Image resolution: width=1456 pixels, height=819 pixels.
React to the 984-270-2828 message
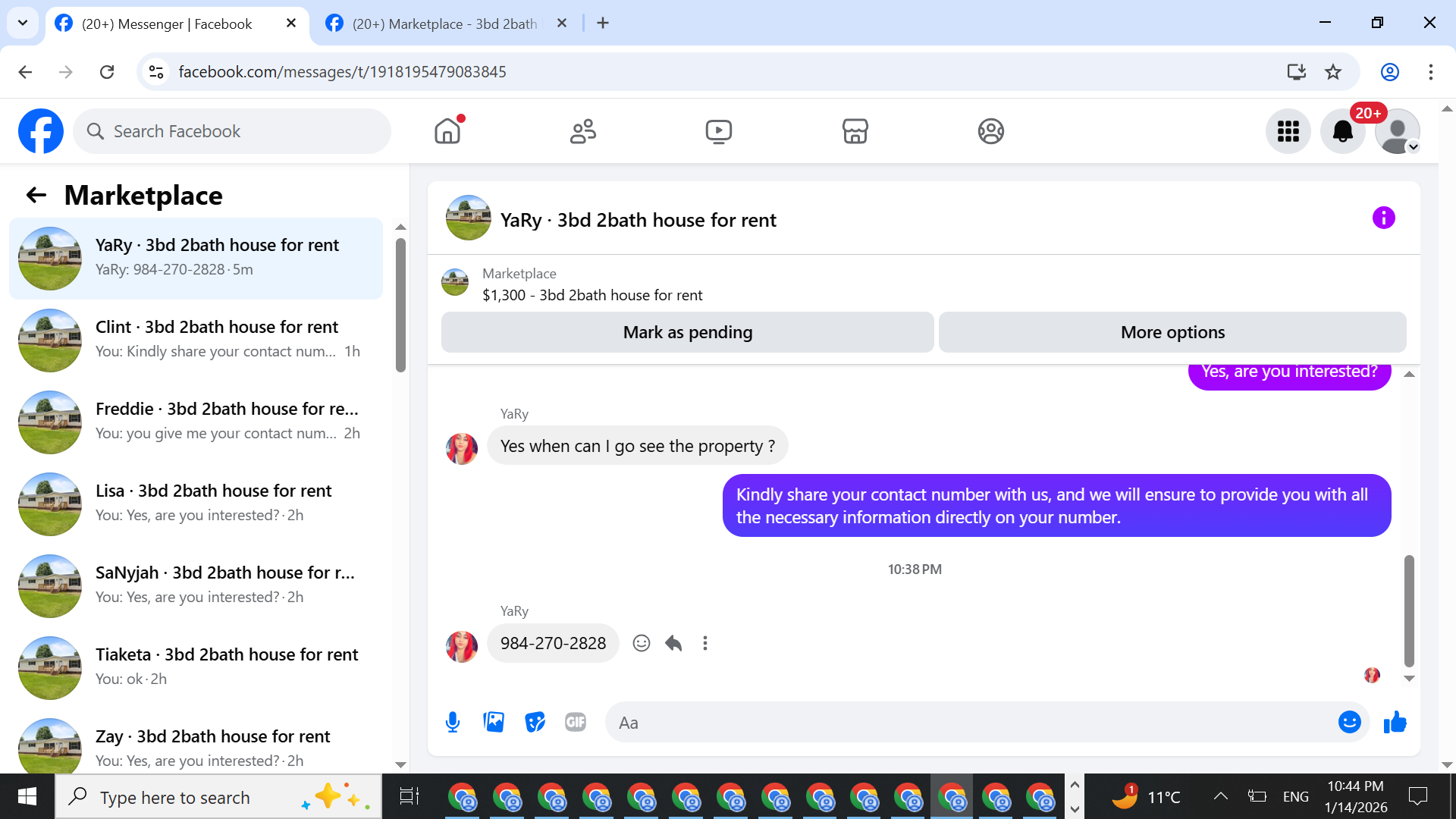coord(642,643)
